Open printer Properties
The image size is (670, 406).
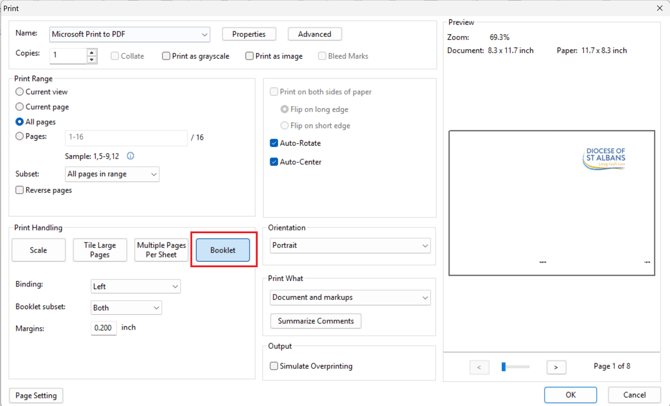click(248, 34)
